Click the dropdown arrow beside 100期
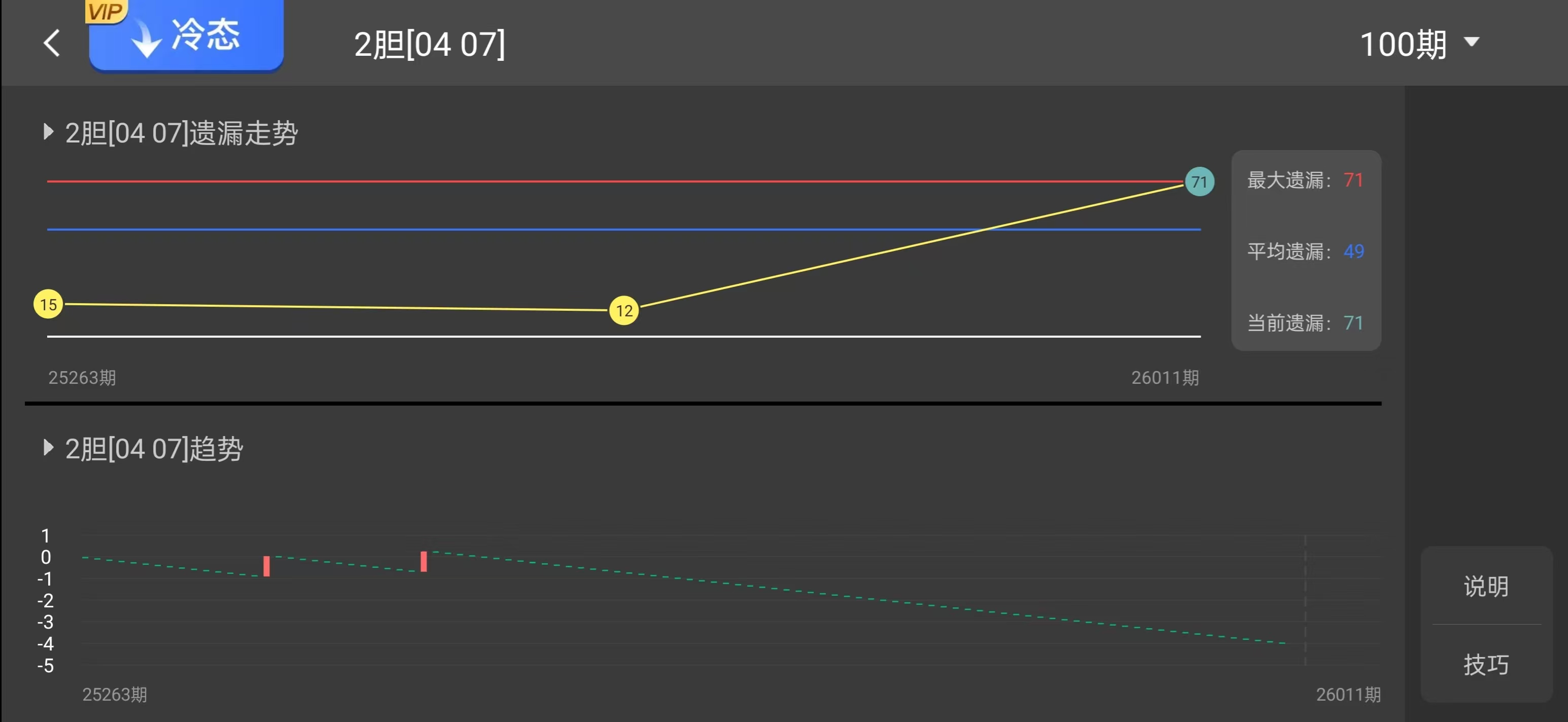The height and width of the screenshot is (722, 1568). click(1472, 42)
